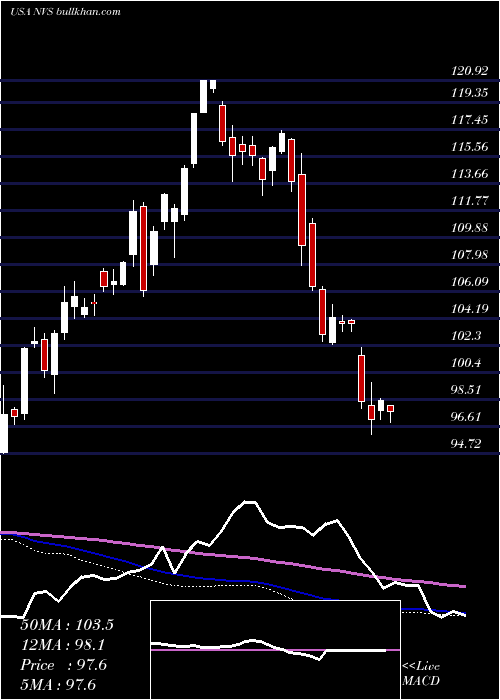Click the 100.4 price level label
This screenshot has width=500, height=700.
click(x=466, y=362)
